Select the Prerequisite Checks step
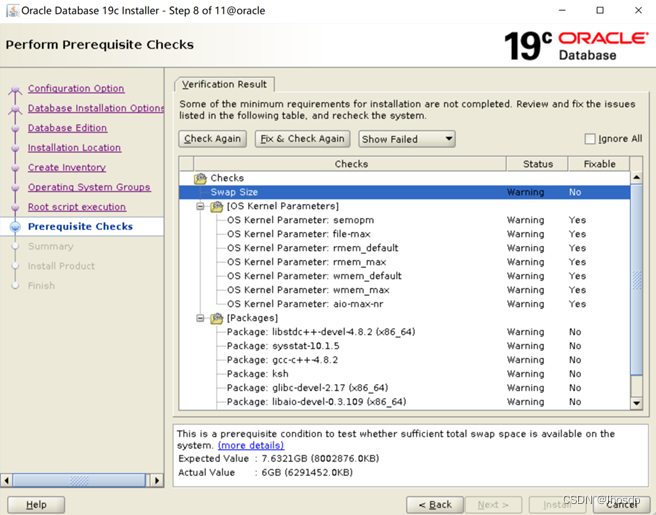The height and width of the screenshot is (515, 656). 80,226
